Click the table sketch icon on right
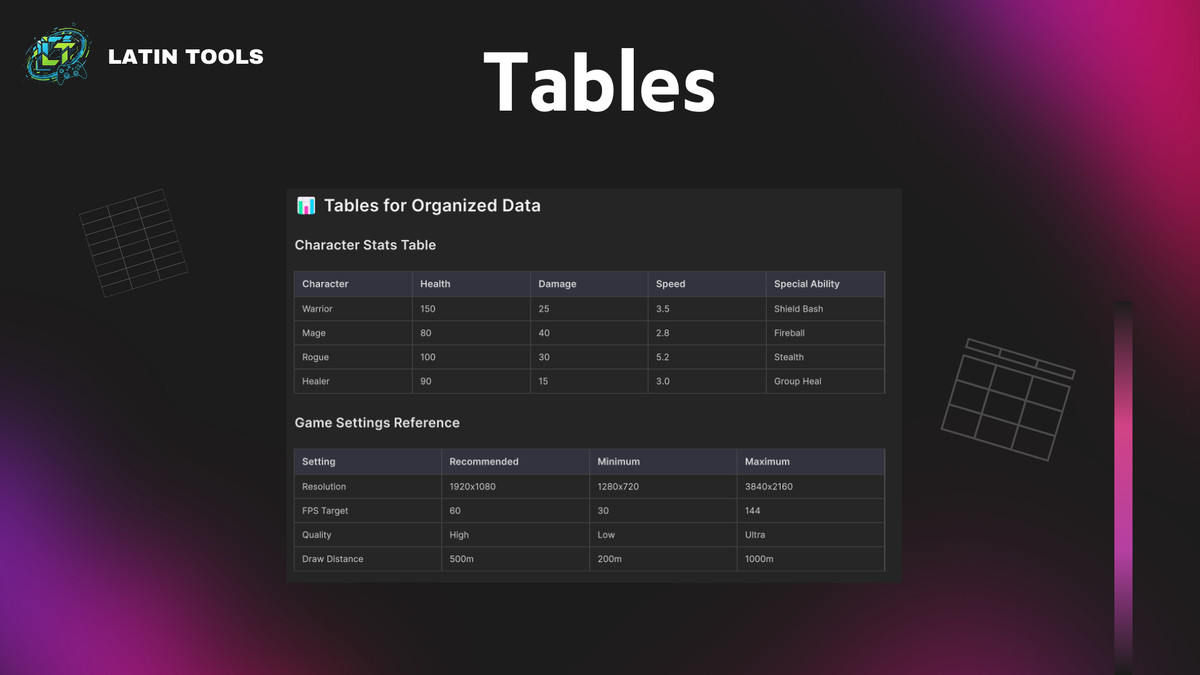The width and height of the screenshot is (1200, 675). (1005, 398)
